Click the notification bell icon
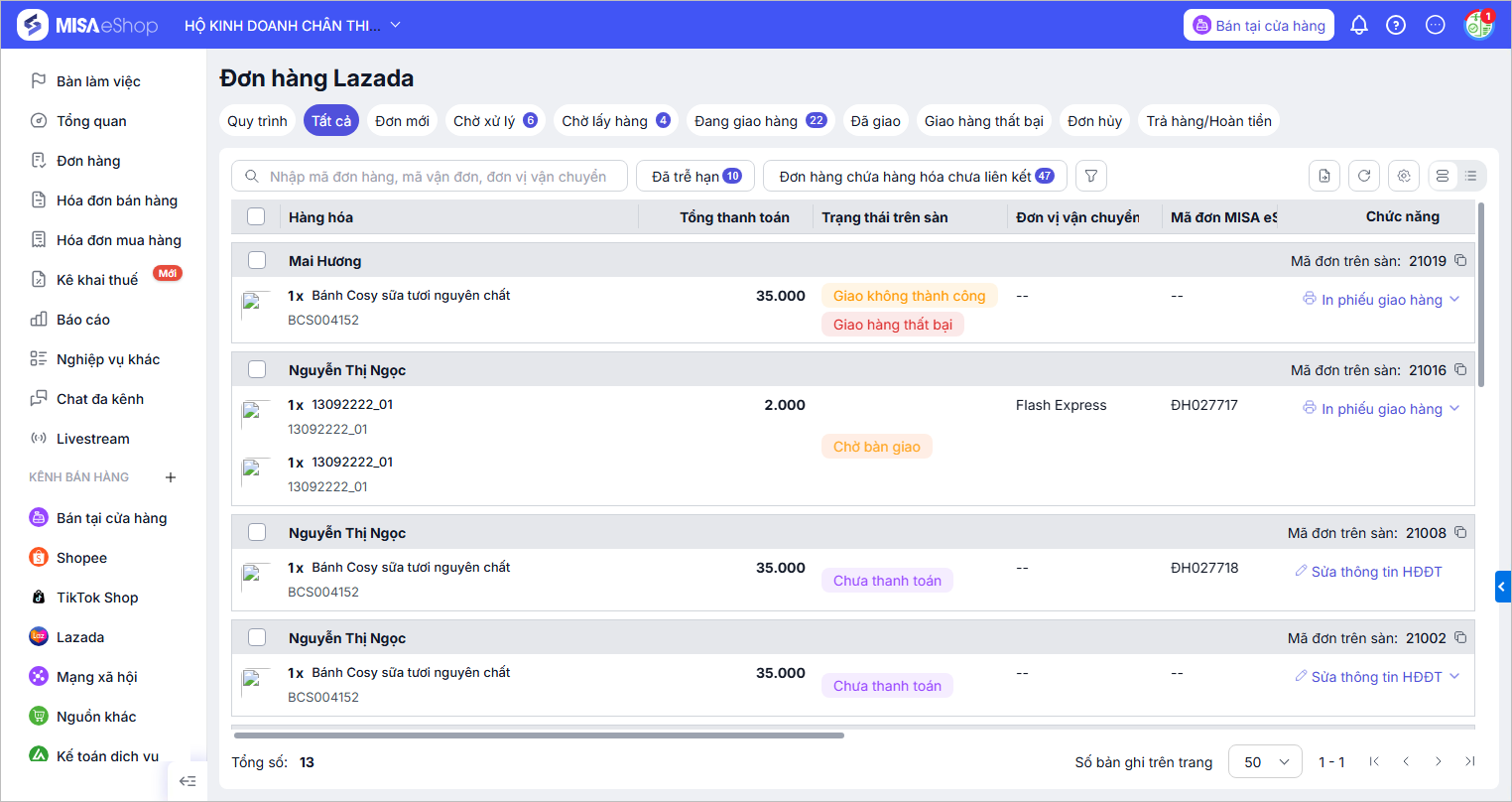 (x=1359, y=26)
